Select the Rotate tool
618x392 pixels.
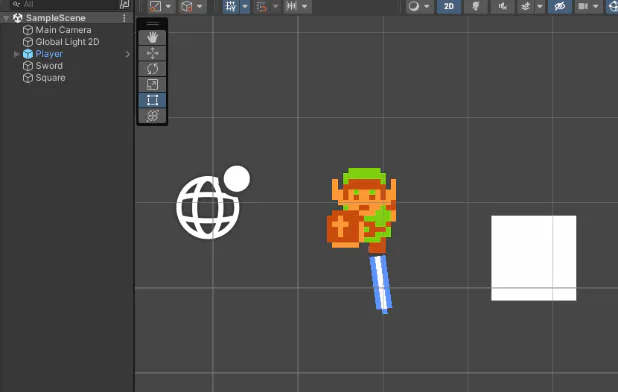[x=153, y=69]
